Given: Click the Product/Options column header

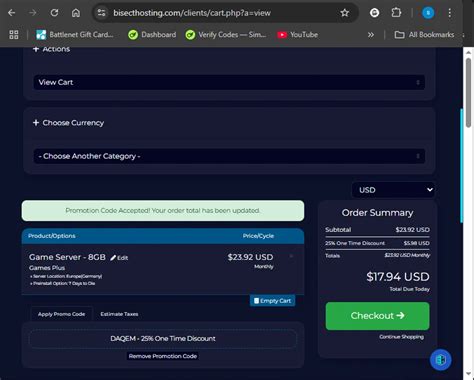Looking at the screenshot, I should 52,236.
